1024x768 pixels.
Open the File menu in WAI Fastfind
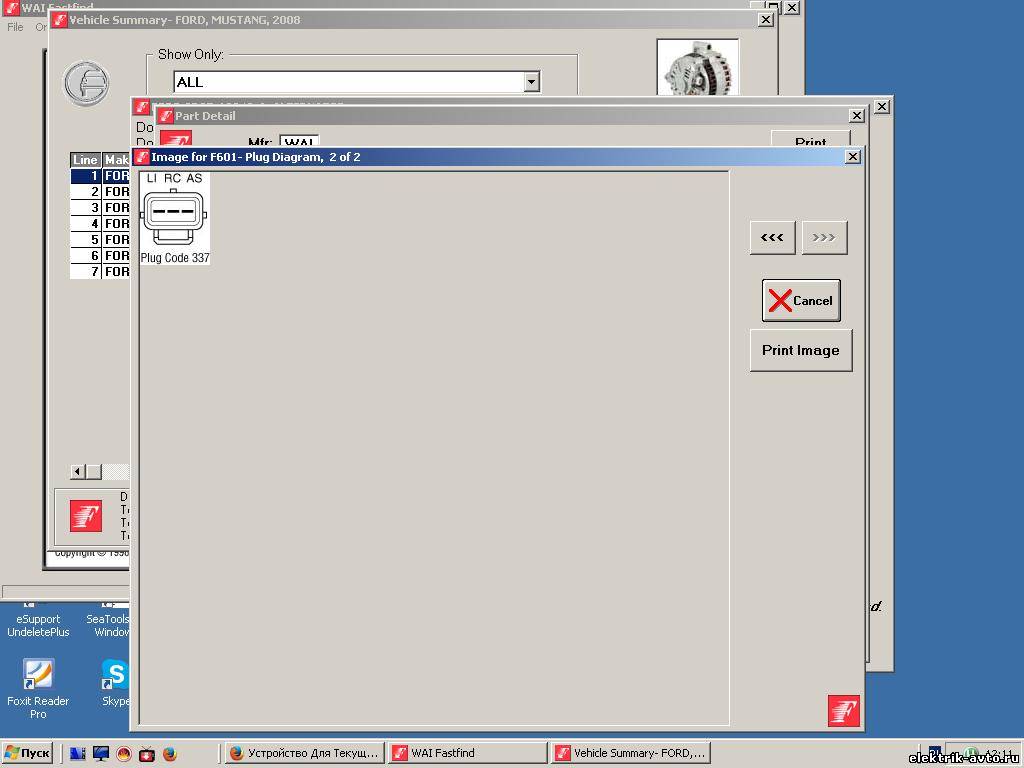click(x=15, y=27)
